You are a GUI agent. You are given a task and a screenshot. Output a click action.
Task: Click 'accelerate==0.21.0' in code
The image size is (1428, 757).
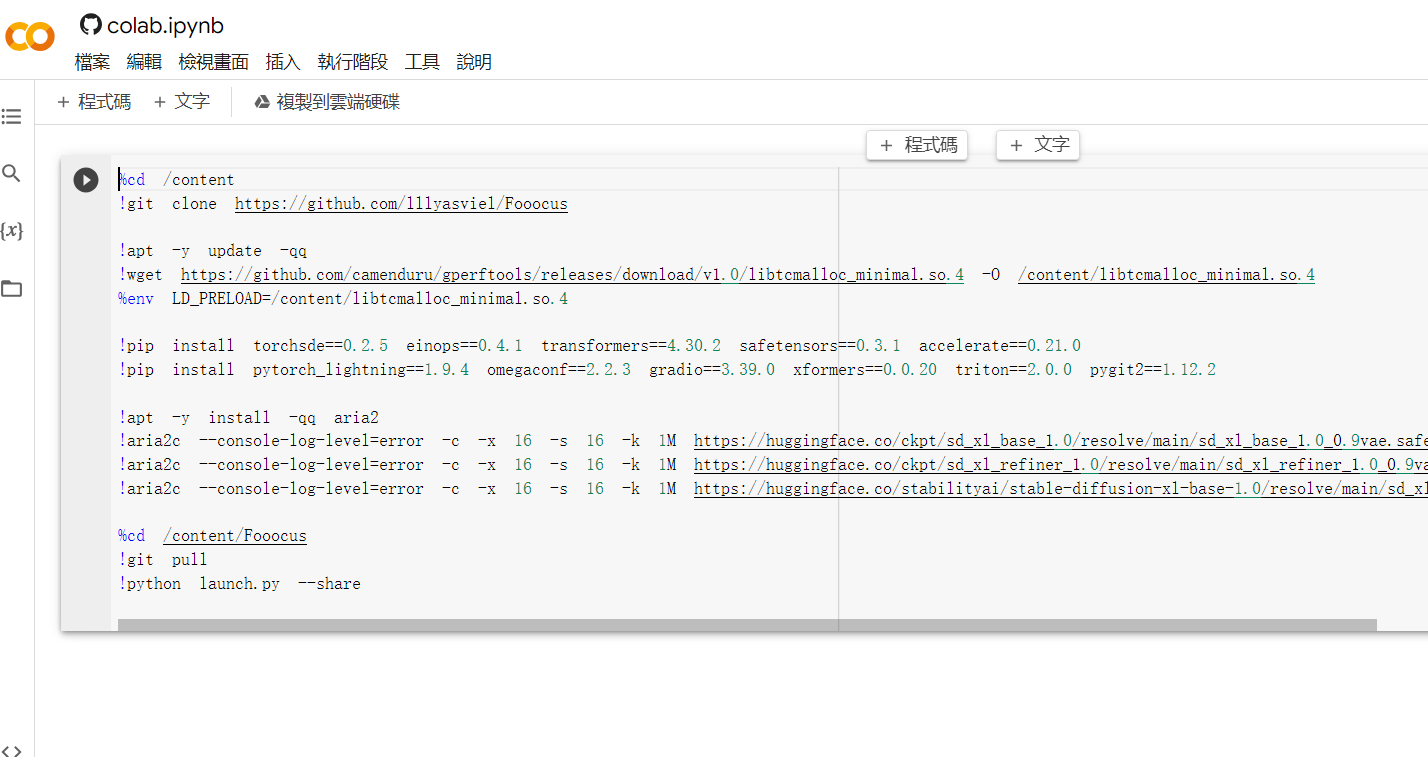1000,346
